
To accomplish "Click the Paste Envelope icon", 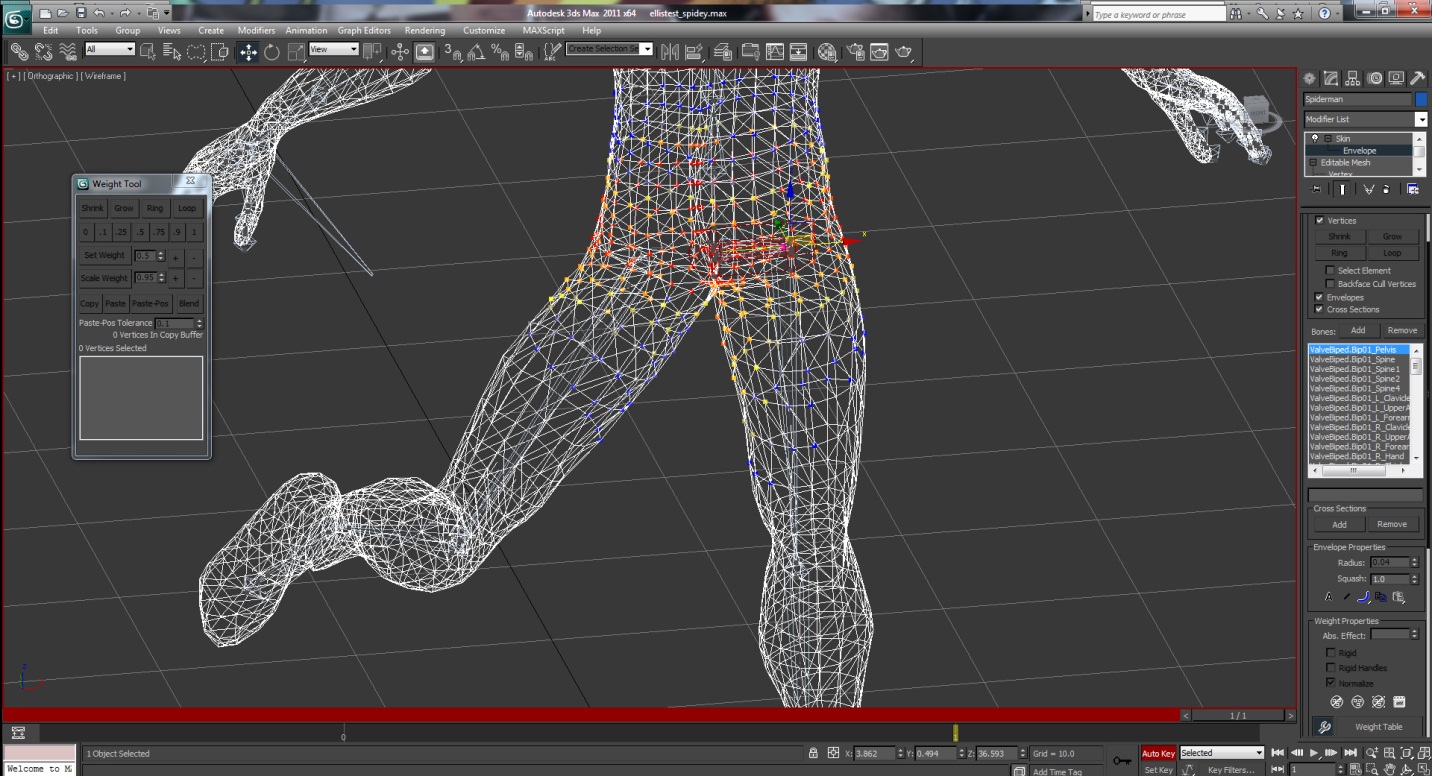I will point(1398,597).
